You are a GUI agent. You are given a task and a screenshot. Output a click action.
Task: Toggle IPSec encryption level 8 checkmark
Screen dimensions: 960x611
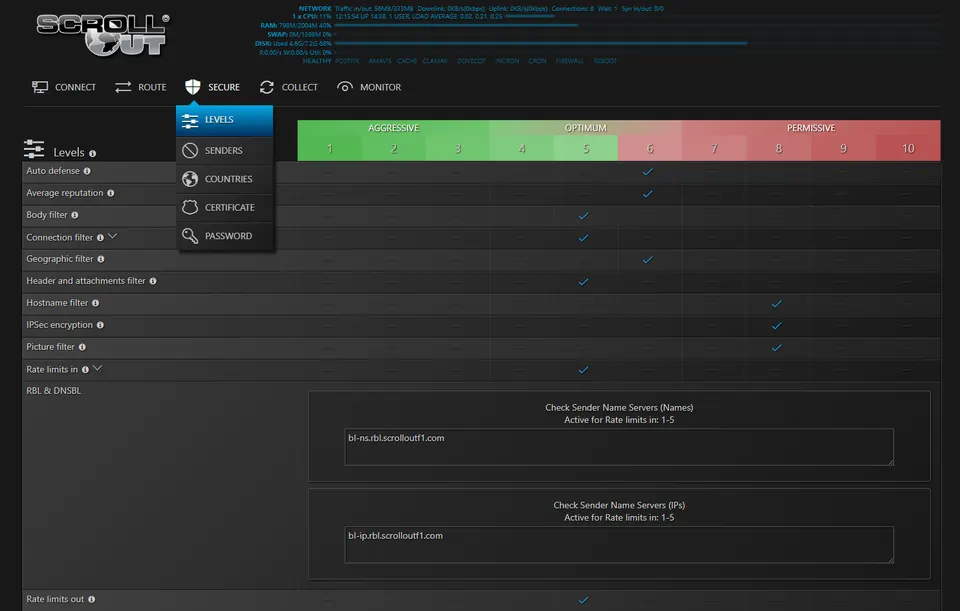pyautogui.click(x=776, y=326)
